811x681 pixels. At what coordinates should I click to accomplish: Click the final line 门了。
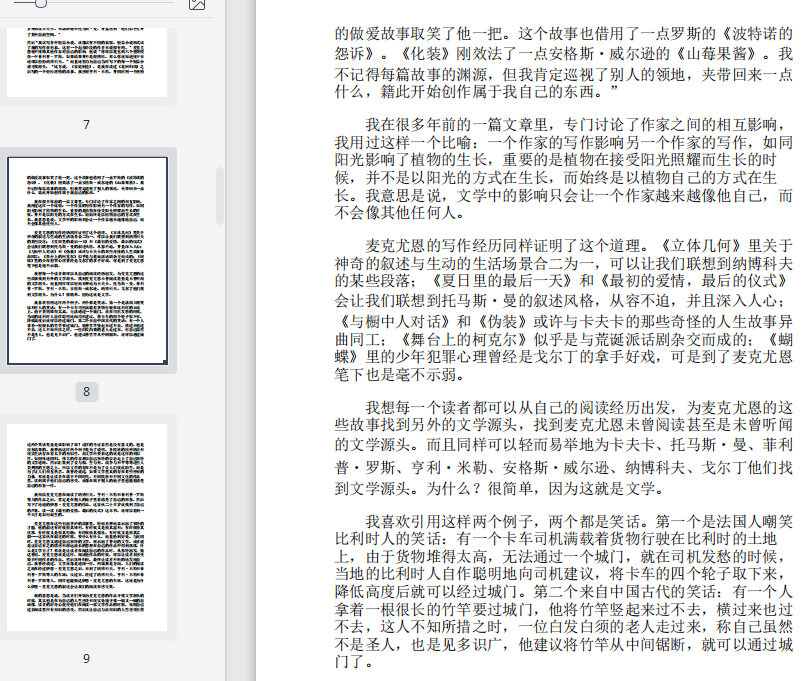coord(354,661)
